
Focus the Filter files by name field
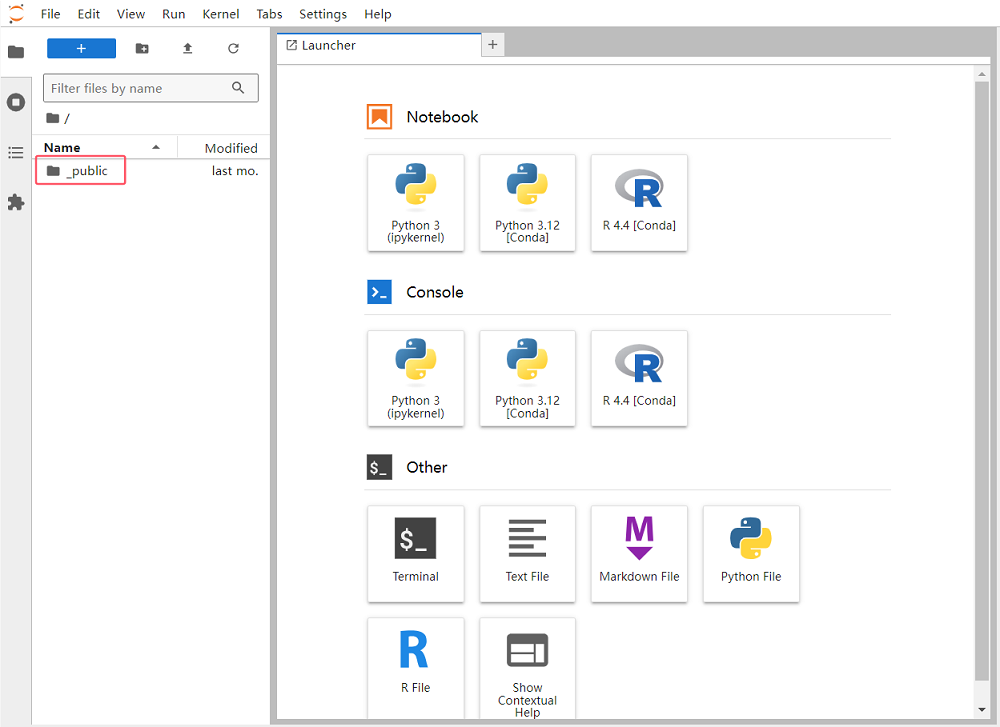pos(151,88)
